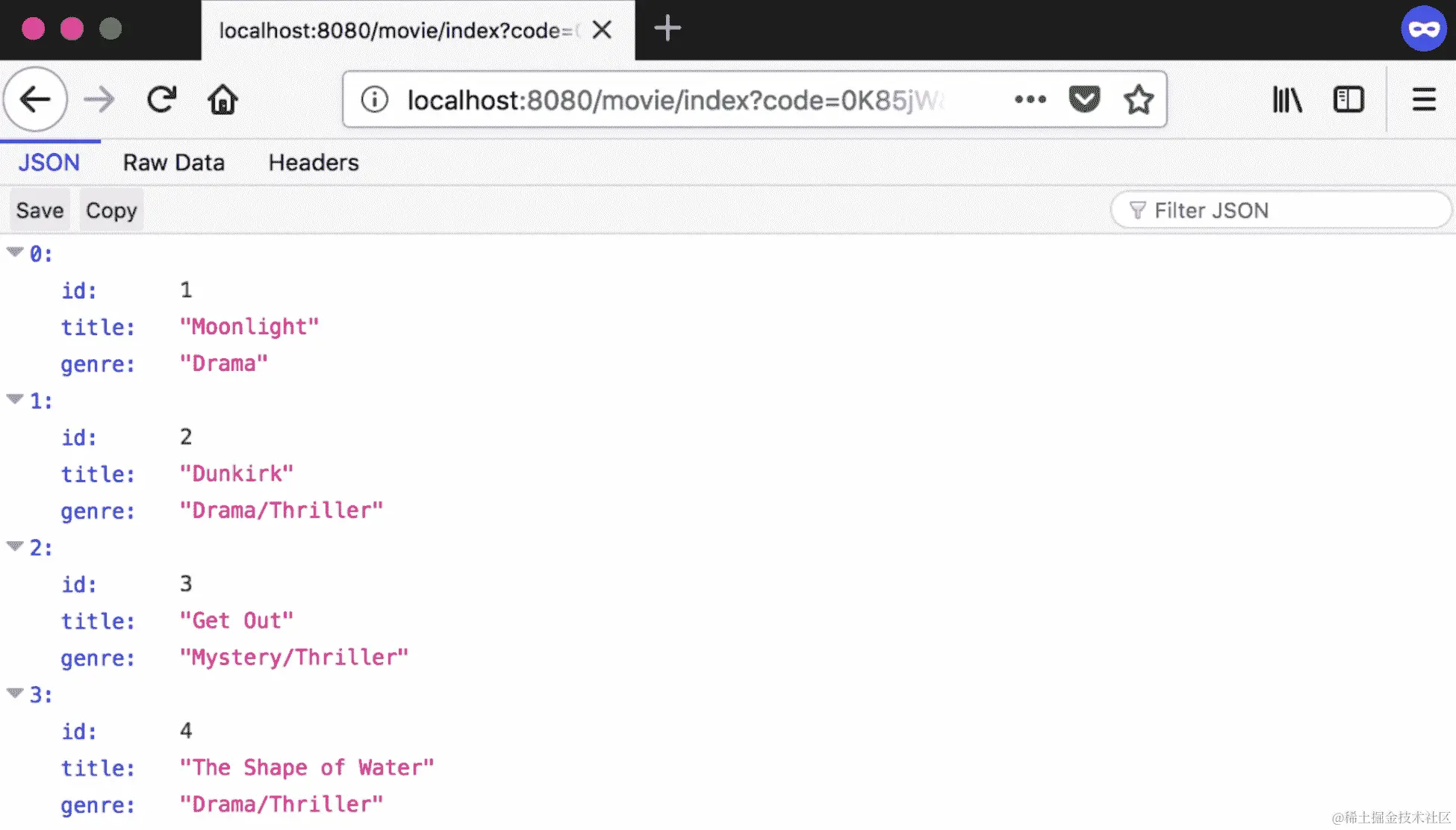Collapse JSON array item 2
This screenshot has width=1456, height=830.
pyautogui.click(x=15, y=546)
